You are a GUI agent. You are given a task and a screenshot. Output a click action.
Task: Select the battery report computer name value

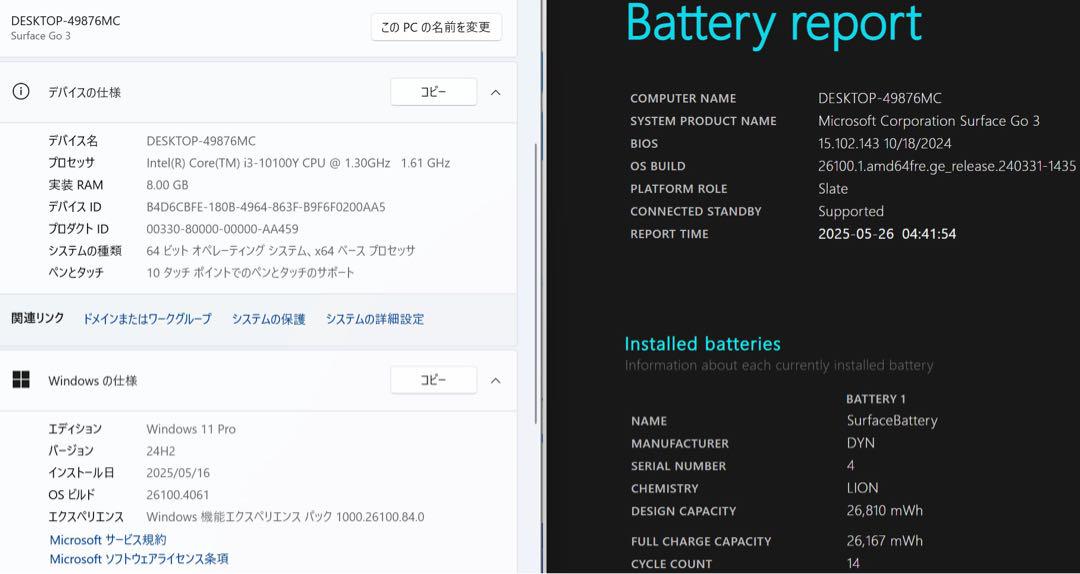(x=880, y=99)
